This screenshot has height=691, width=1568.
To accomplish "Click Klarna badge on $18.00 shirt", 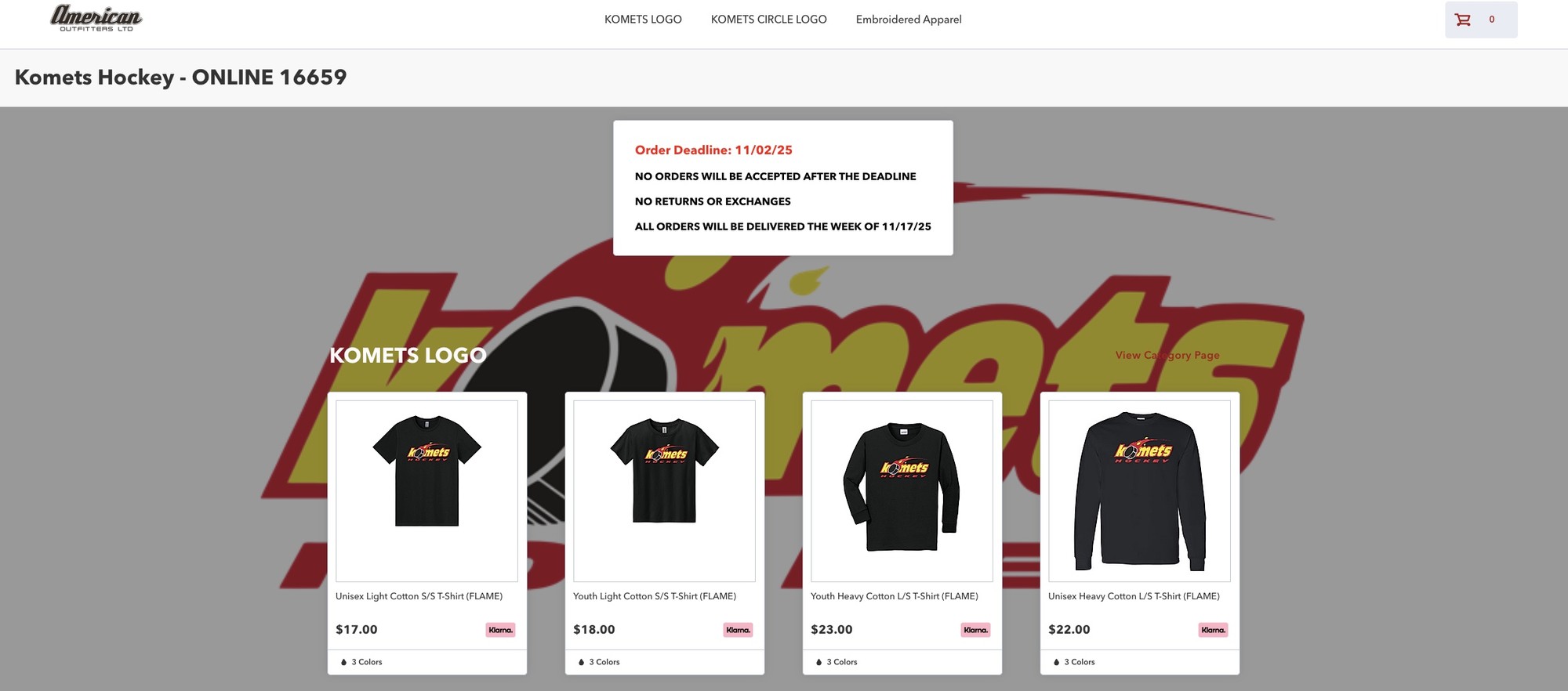I will pyautogui.click(x=738, y=630).
